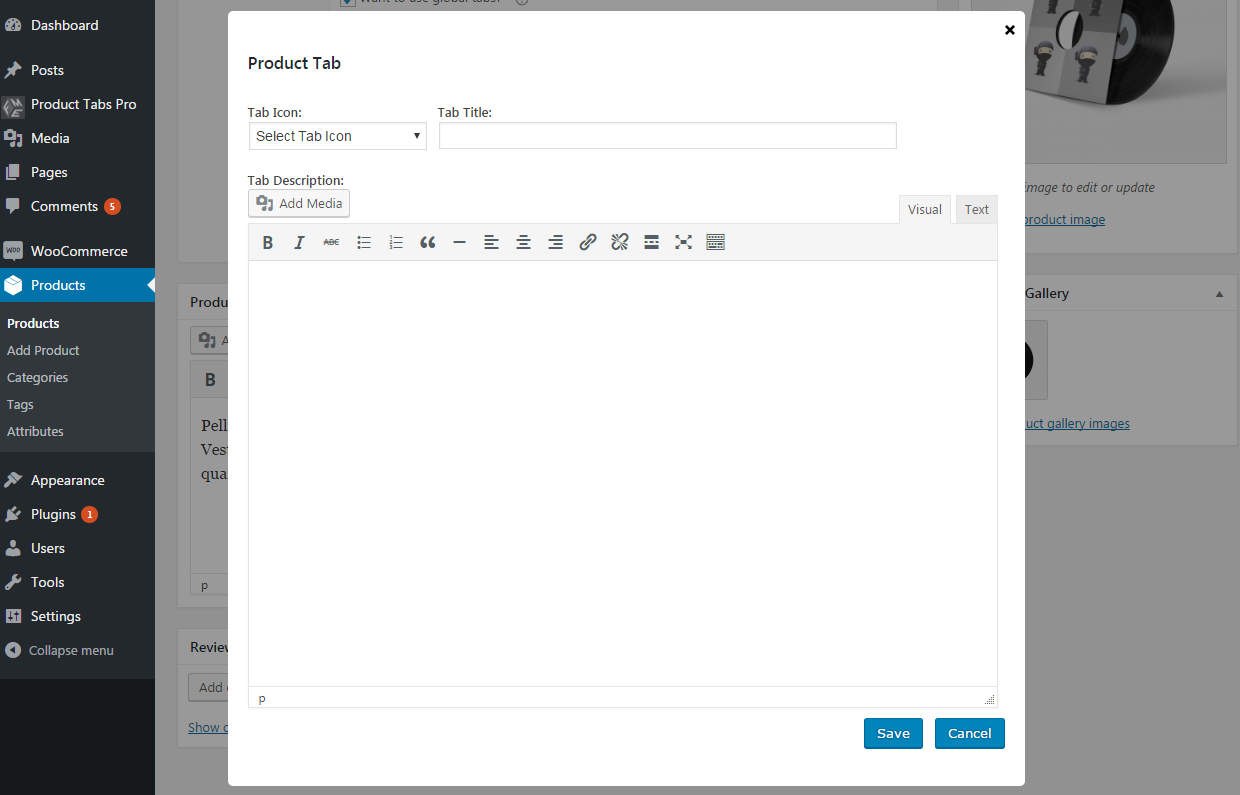Viewport: 1240px width, 795px height.
Task: Open product Tags
Action: [x=20, y=404]
